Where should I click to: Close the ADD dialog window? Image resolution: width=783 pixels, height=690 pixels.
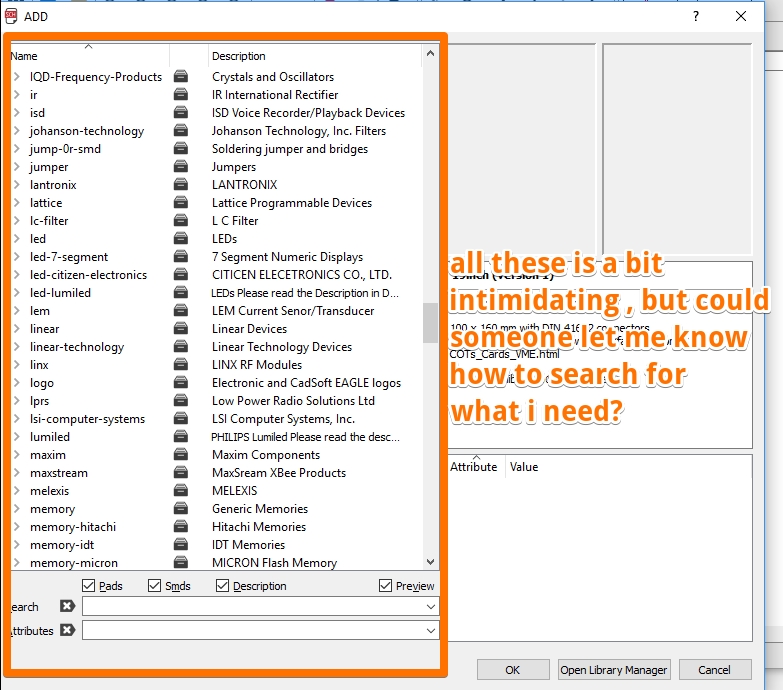coord(741,16)
